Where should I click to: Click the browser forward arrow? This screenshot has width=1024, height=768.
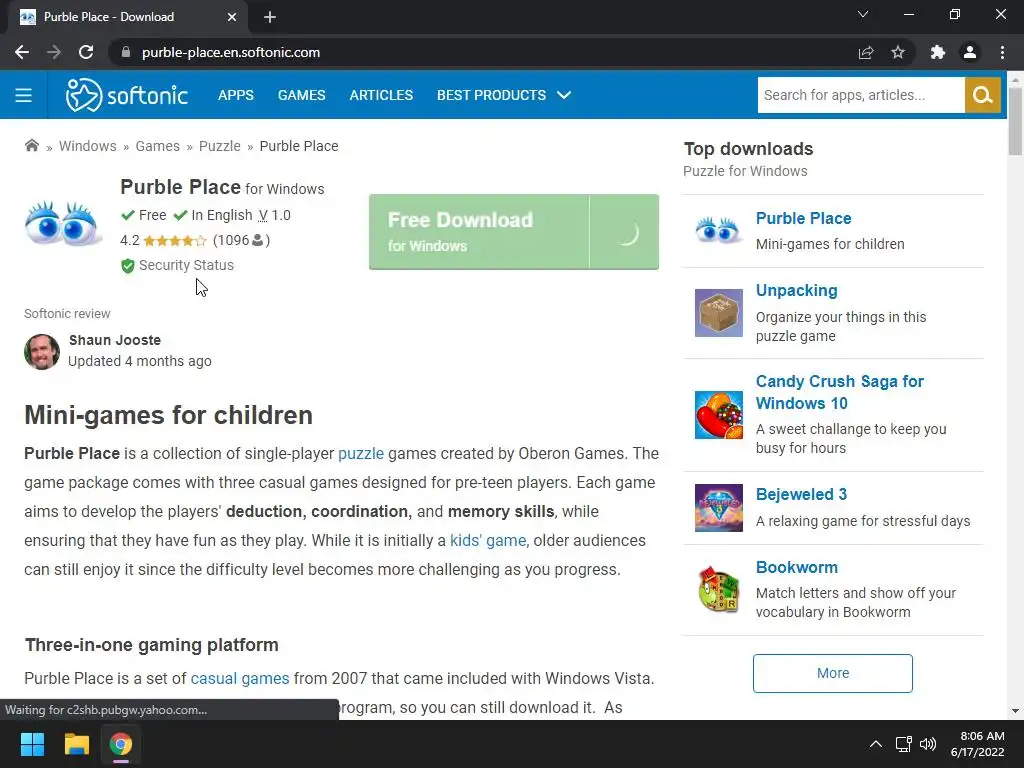coord(54,52)
